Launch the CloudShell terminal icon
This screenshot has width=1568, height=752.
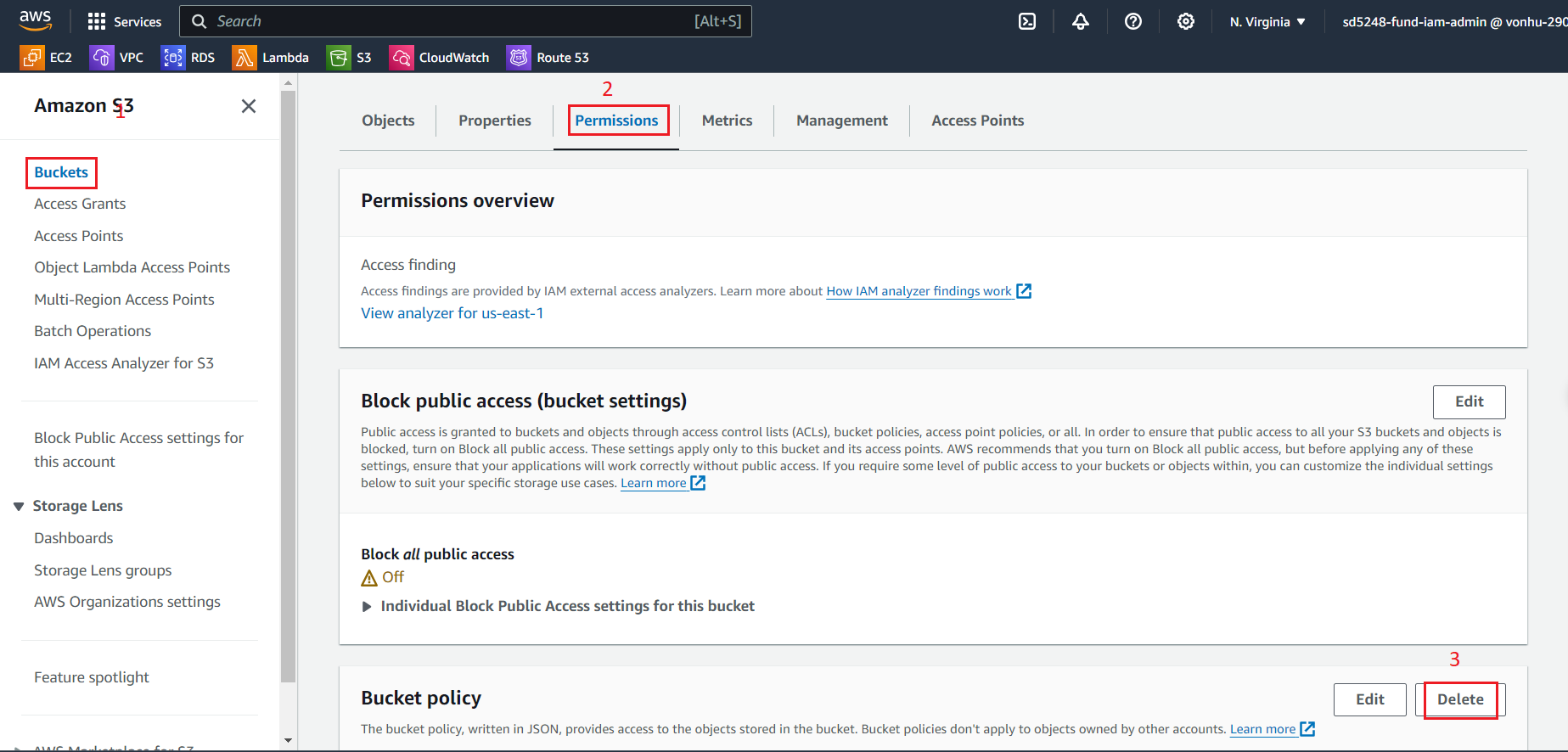point(1027,21)
